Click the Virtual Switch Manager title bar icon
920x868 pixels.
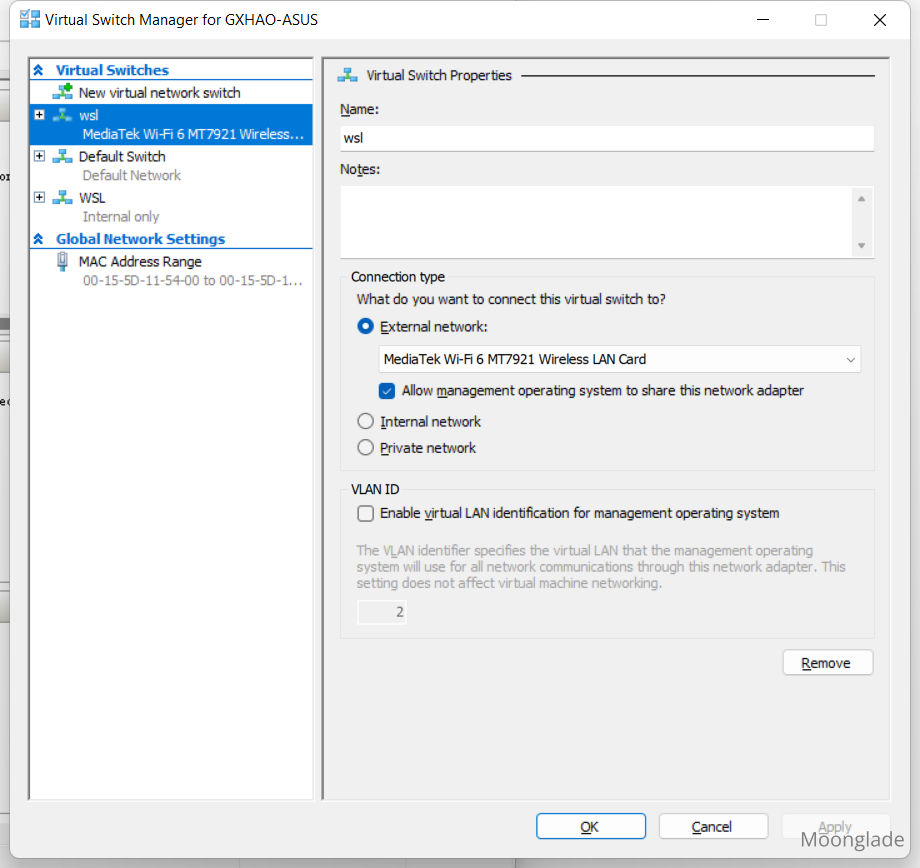[x=30, y=19]
